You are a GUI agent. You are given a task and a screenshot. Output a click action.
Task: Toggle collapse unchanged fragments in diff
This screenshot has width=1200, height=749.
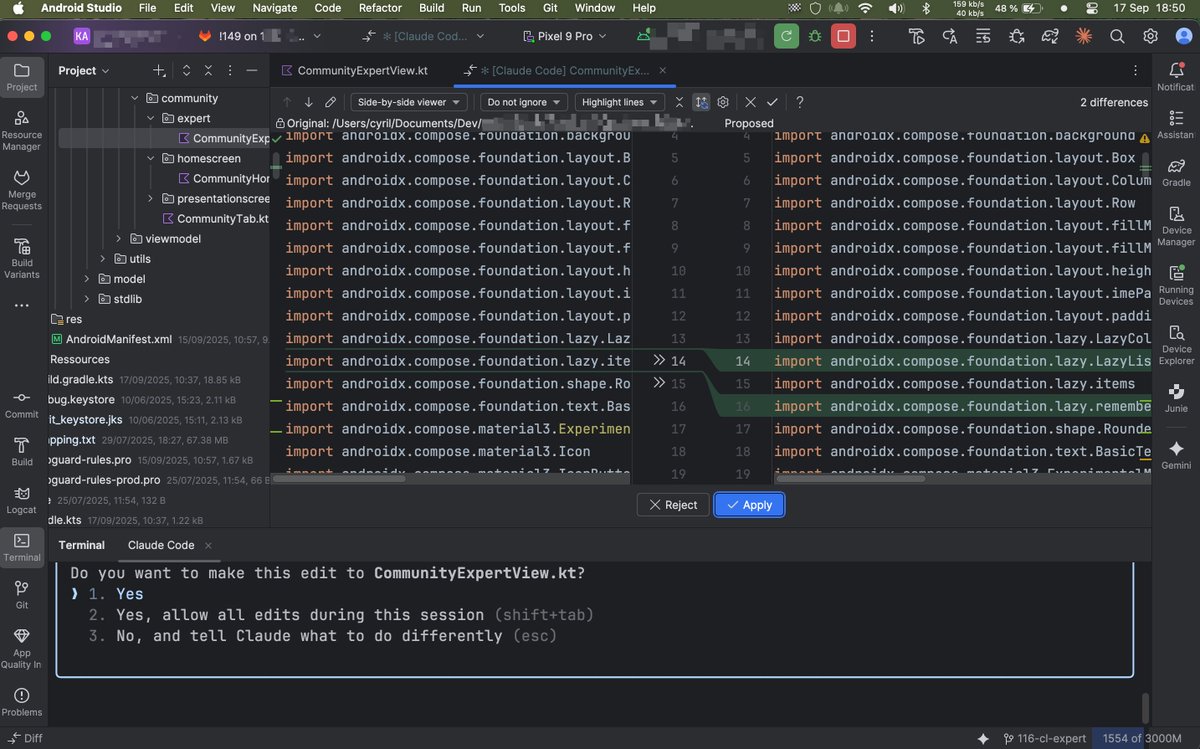coord(679,102)
